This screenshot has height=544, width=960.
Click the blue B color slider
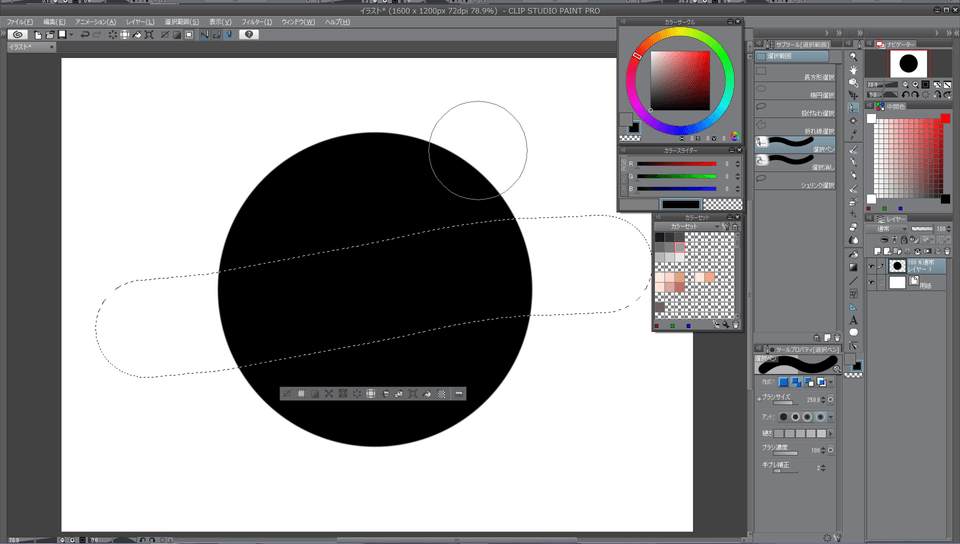(x=676, y=187)
